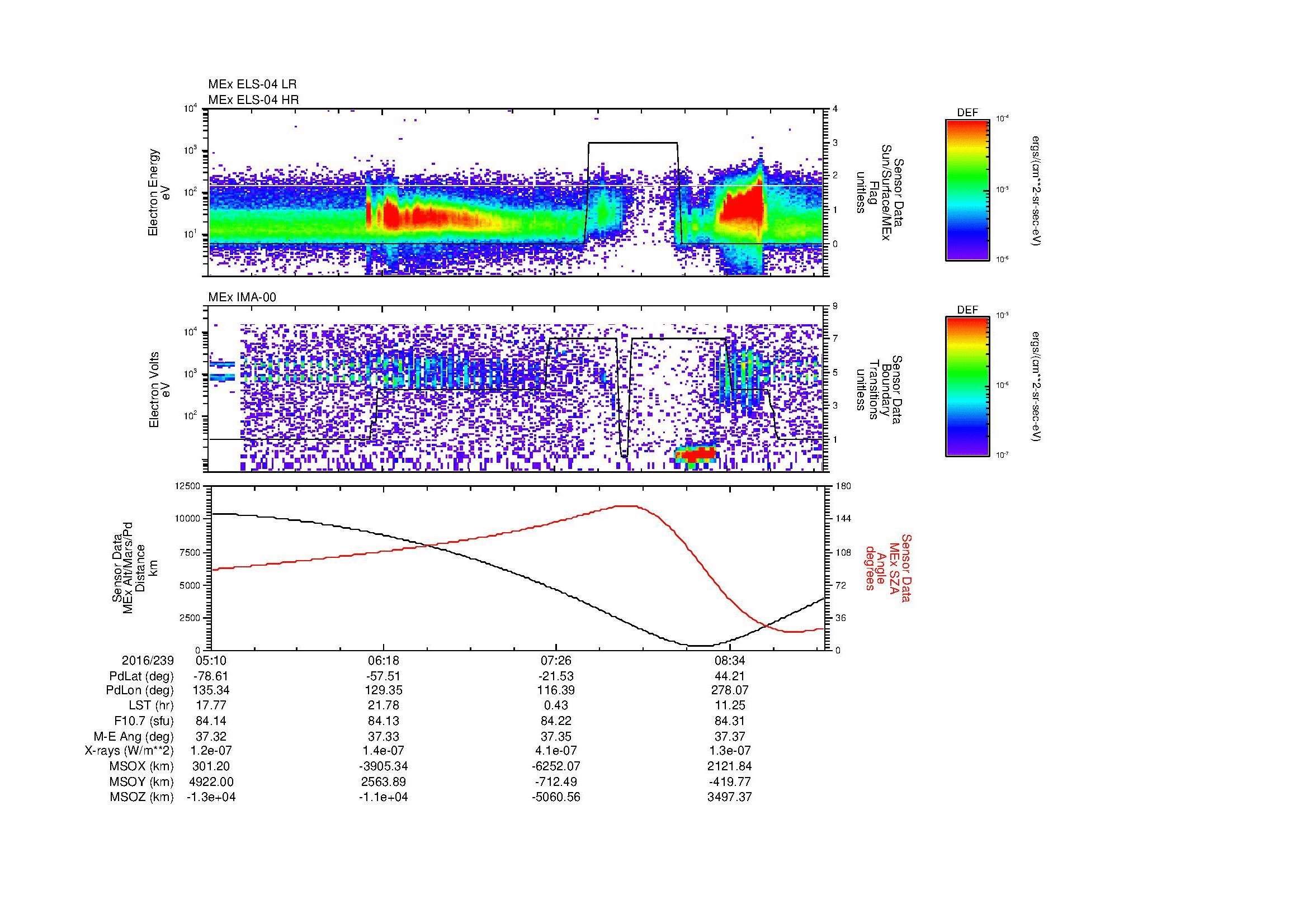This screenshot has height=924, width=1308.
Task: Click the red IMA ion burst near periapsis
Action: 695,454
